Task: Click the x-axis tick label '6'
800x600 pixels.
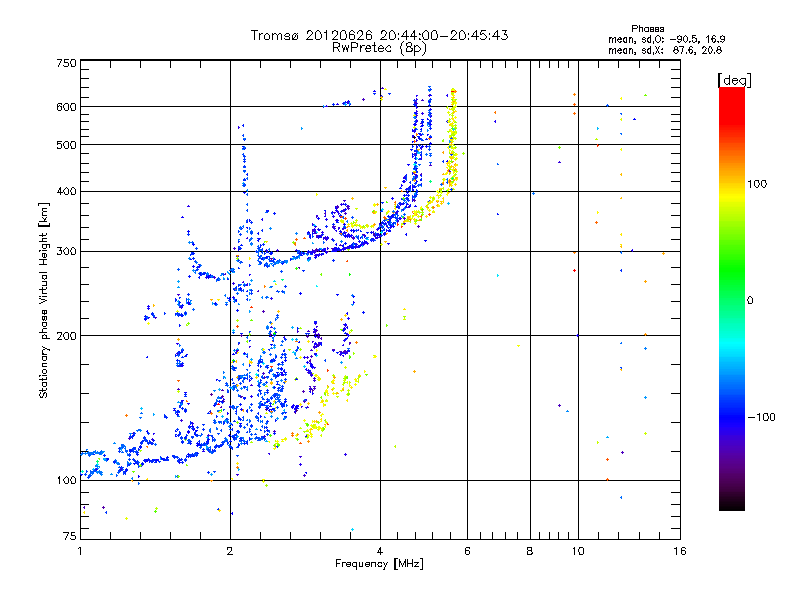Action: (x=467, y=551)
